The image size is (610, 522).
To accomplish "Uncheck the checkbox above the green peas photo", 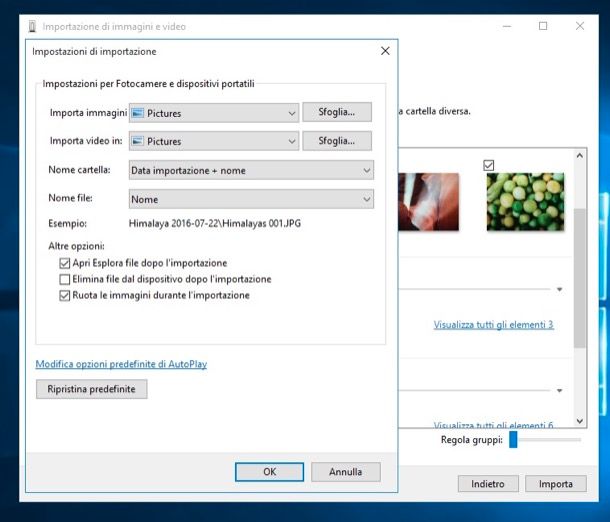I will pos(489,165).
